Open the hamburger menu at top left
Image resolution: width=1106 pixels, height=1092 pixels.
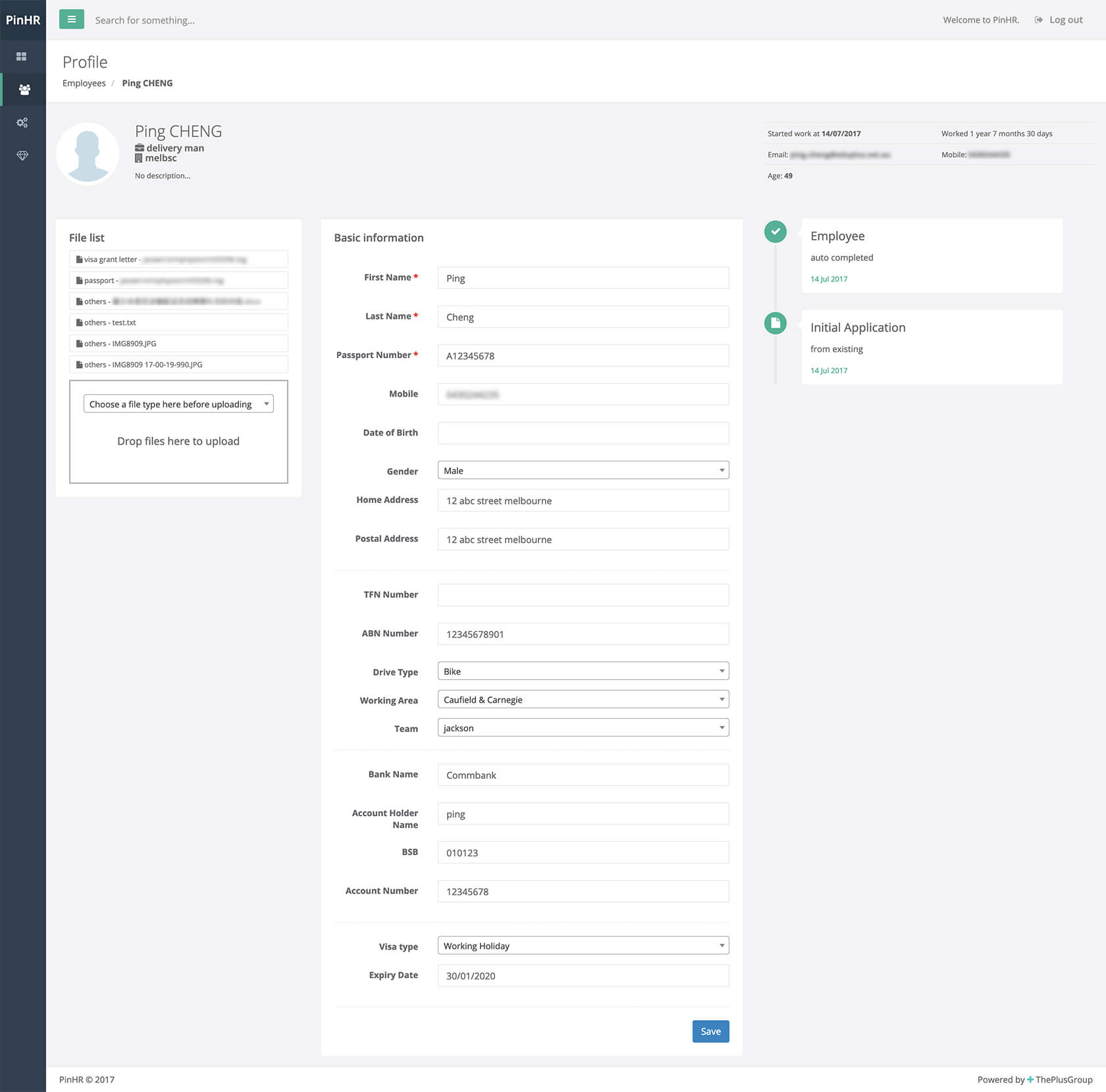pyautogui.click(x=71, y=19)
